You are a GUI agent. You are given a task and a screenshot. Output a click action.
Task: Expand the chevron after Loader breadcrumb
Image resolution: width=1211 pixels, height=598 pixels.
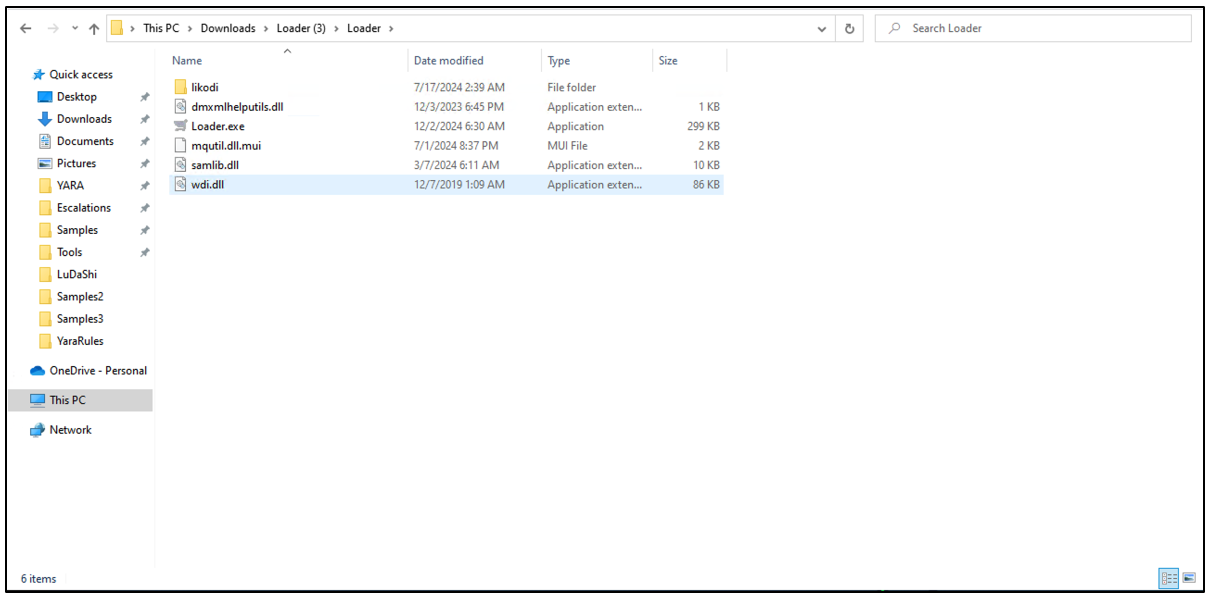[x=390, y=29]
